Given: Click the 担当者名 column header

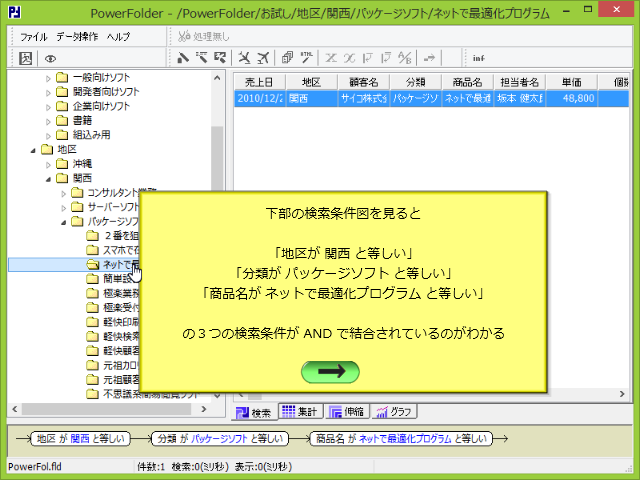Looking at the screenshot, I should [x=519, y=82].
